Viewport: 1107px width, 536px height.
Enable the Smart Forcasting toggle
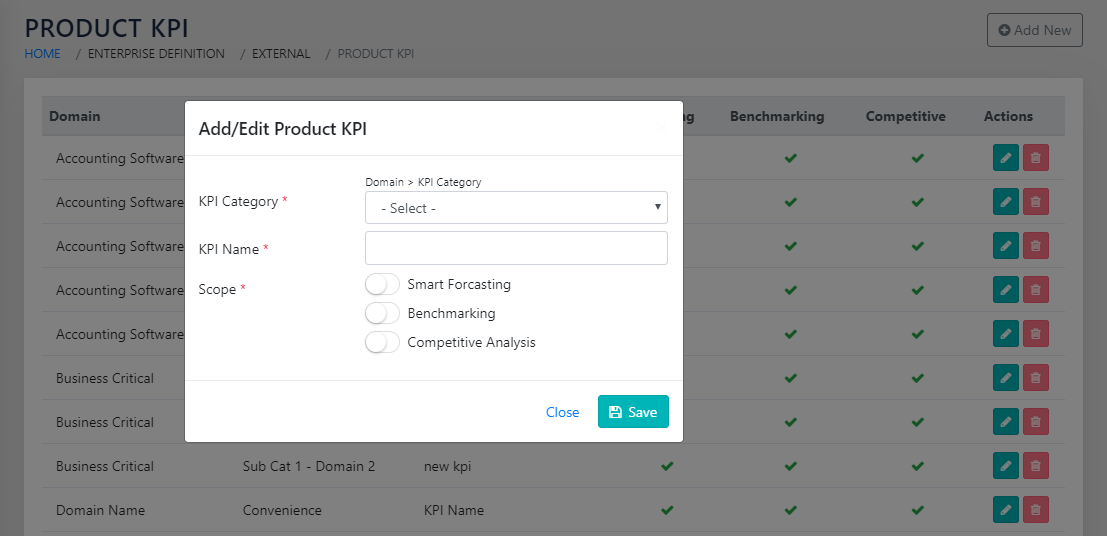point(382,285)
